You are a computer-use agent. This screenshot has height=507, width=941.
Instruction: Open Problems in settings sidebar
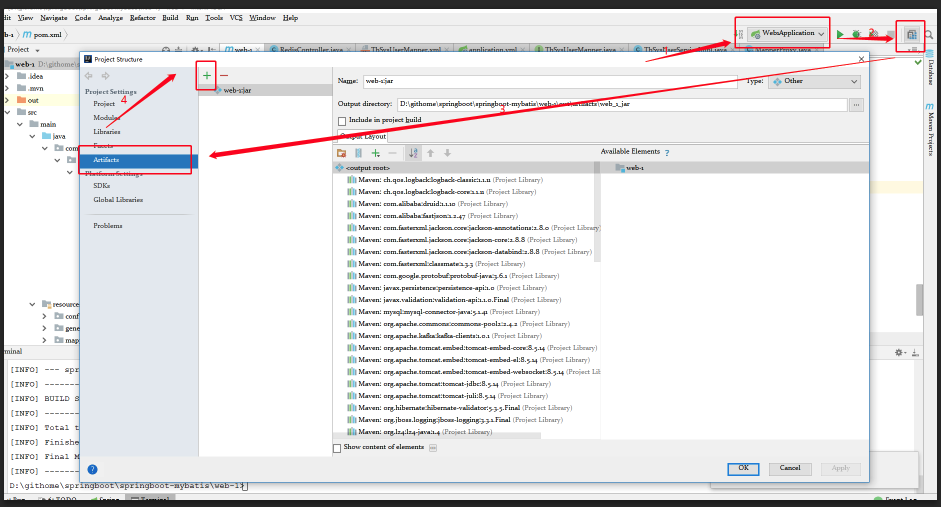click(108, 226)
